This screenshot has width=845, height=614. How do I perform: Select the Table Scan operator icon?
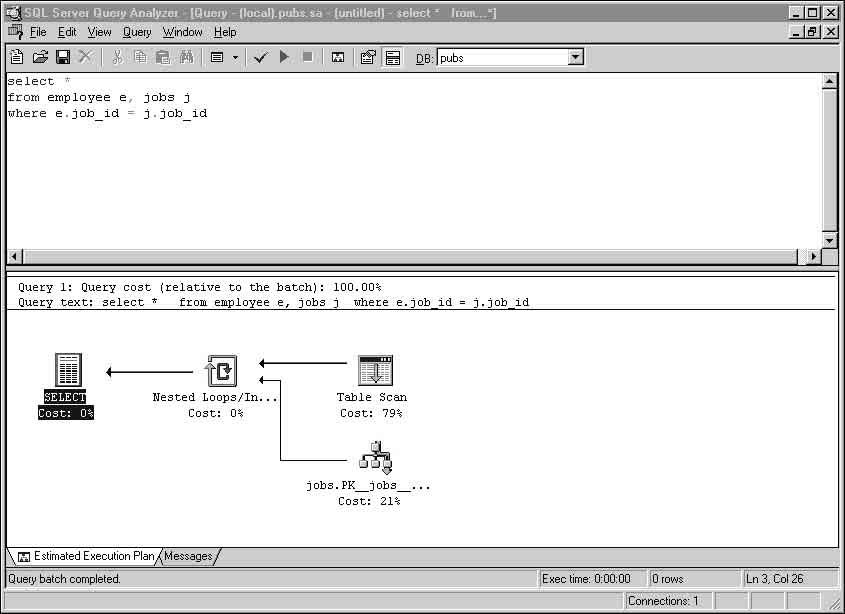click(x=375, y=370)
